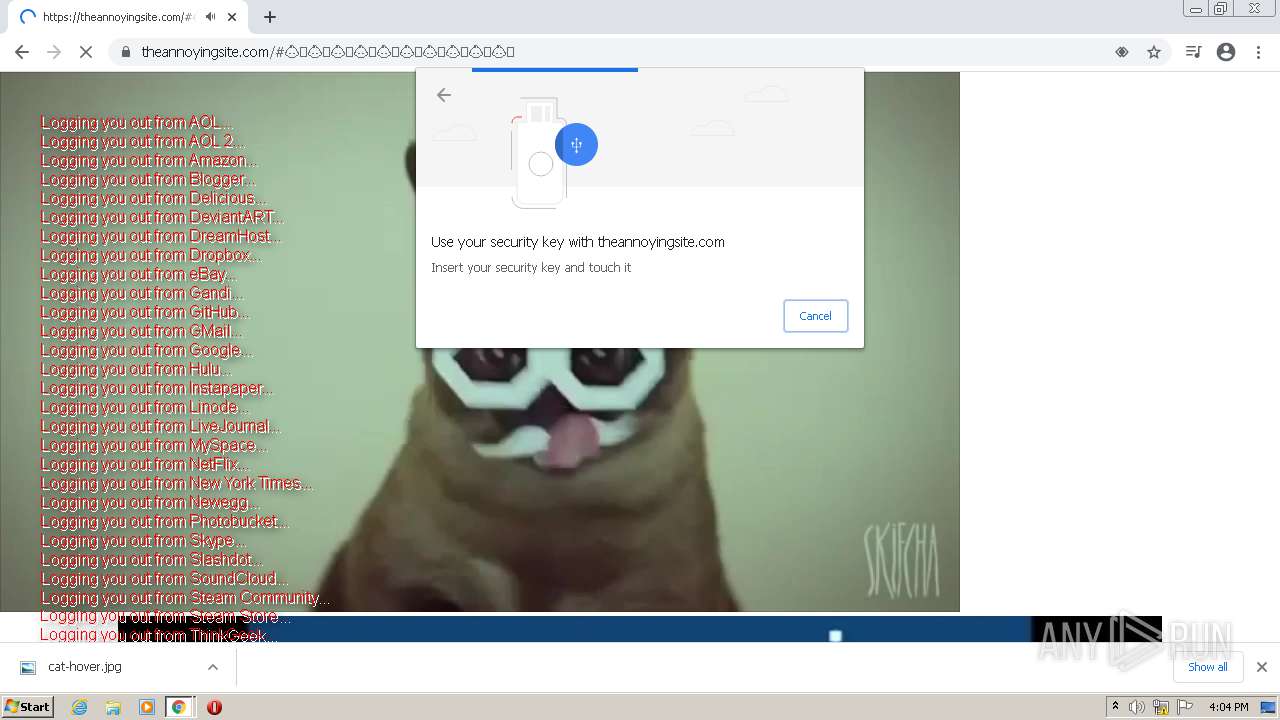Click "Logging you out from Google..." text

pyautogui.click(x=146, y=351)
